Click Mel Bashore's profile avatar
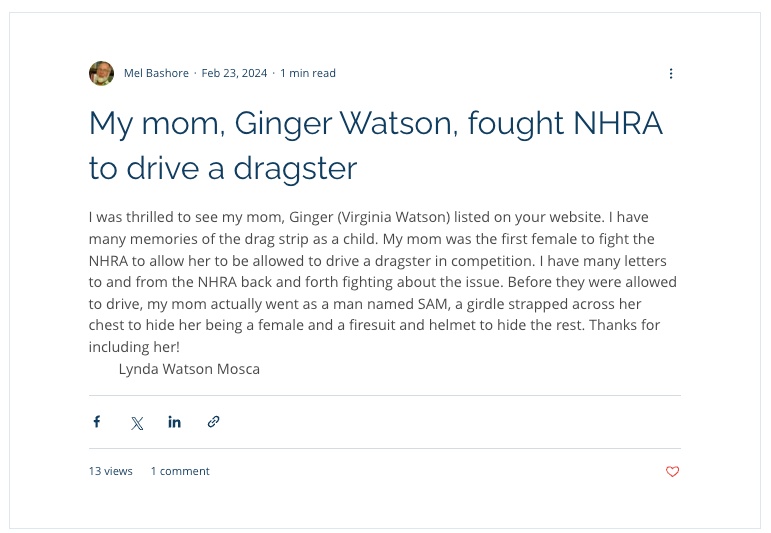This screenshot has height=533, width=771. pyautogui.click(x=101, y=73)
